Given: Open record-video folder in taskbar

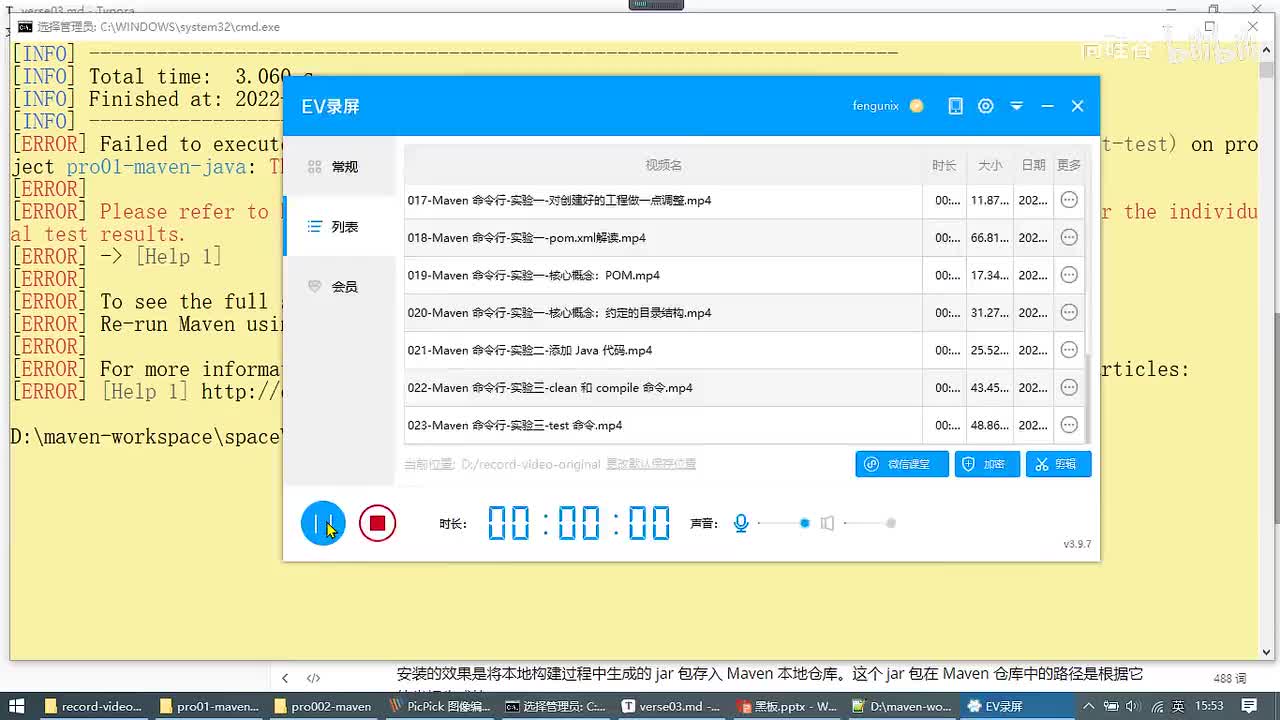Looking at the screenshot, I should click(93, 706).
